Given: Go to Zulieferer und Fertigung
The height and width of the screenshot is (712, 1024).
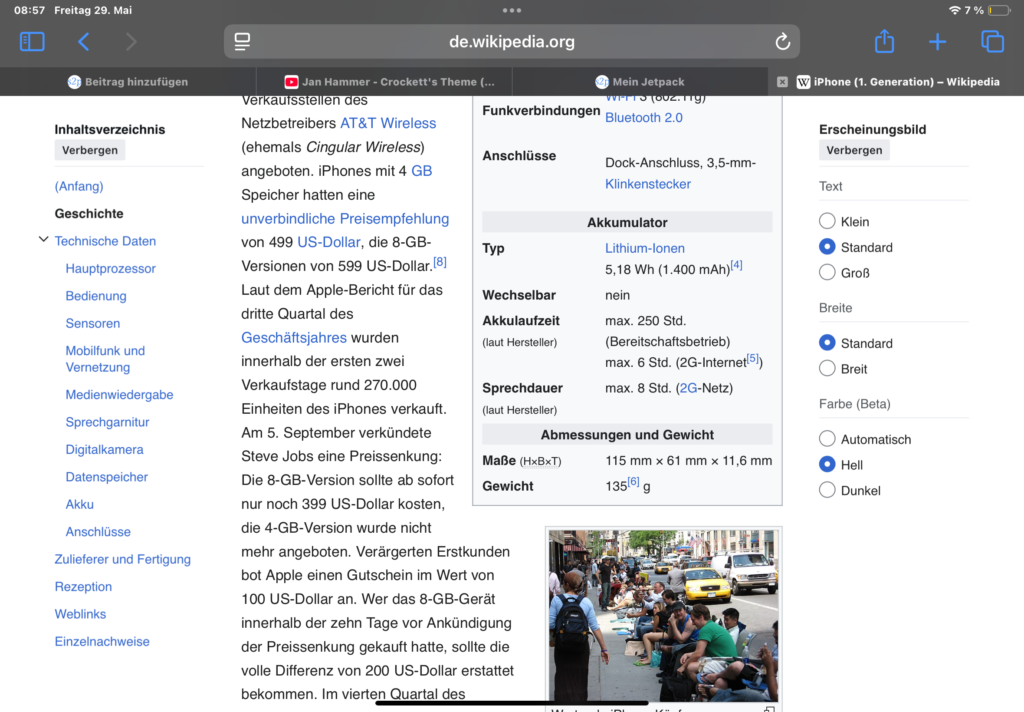Looking at the screenshot, I should [x=123, y=559].
